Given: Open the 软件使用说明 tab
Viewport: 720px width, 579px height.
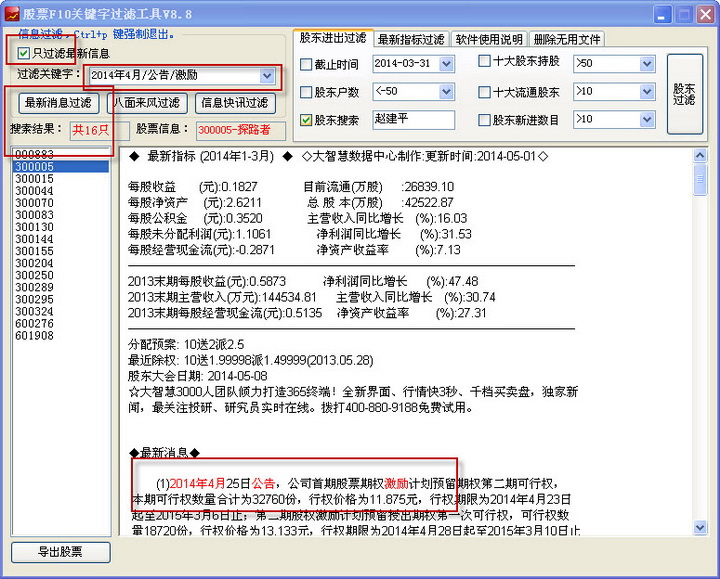Looking at the screenshot, I should click(x=488, y=39).
